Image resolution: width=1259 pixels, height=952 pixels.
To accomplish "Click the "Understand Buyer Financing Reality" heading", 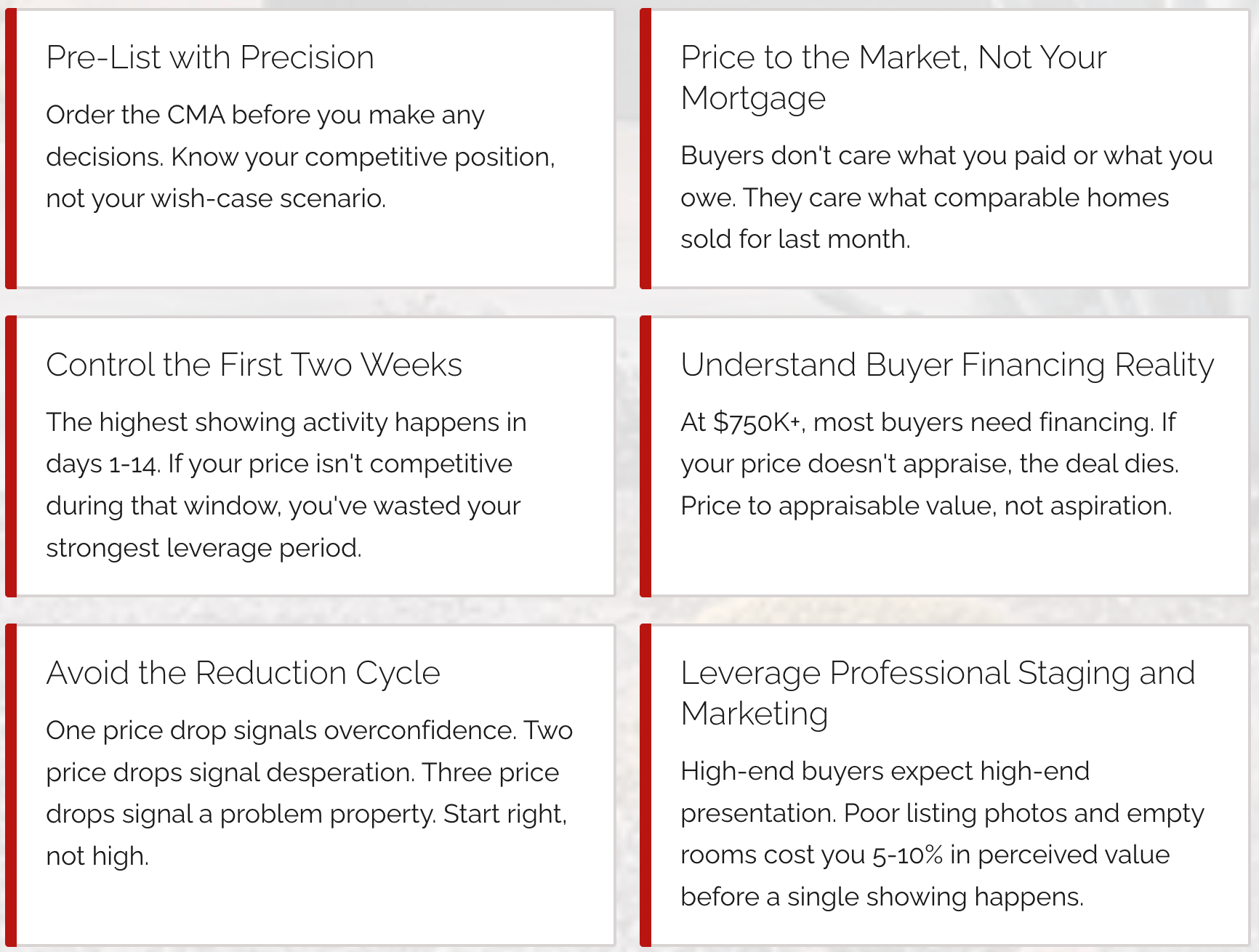I will pos(946,365).
